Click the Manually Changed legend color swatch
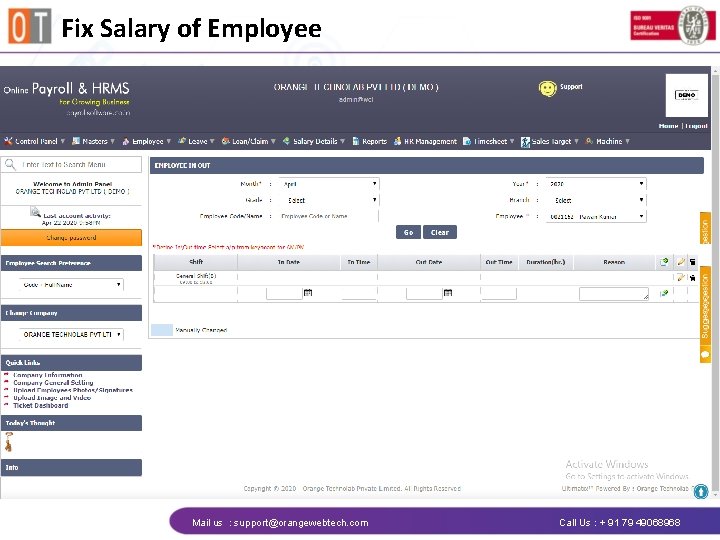 tap(162, 330)
